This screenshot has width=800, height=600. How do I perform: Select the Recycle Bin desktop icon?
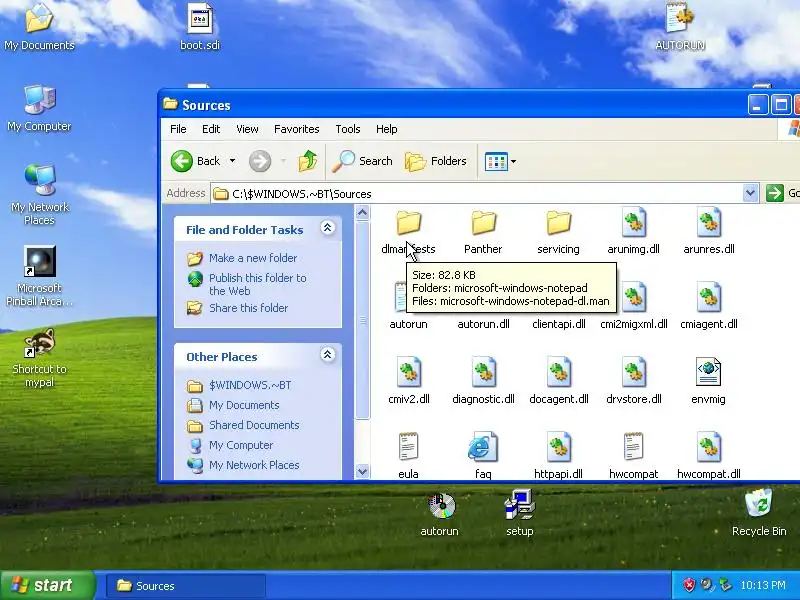pos(759,512)
